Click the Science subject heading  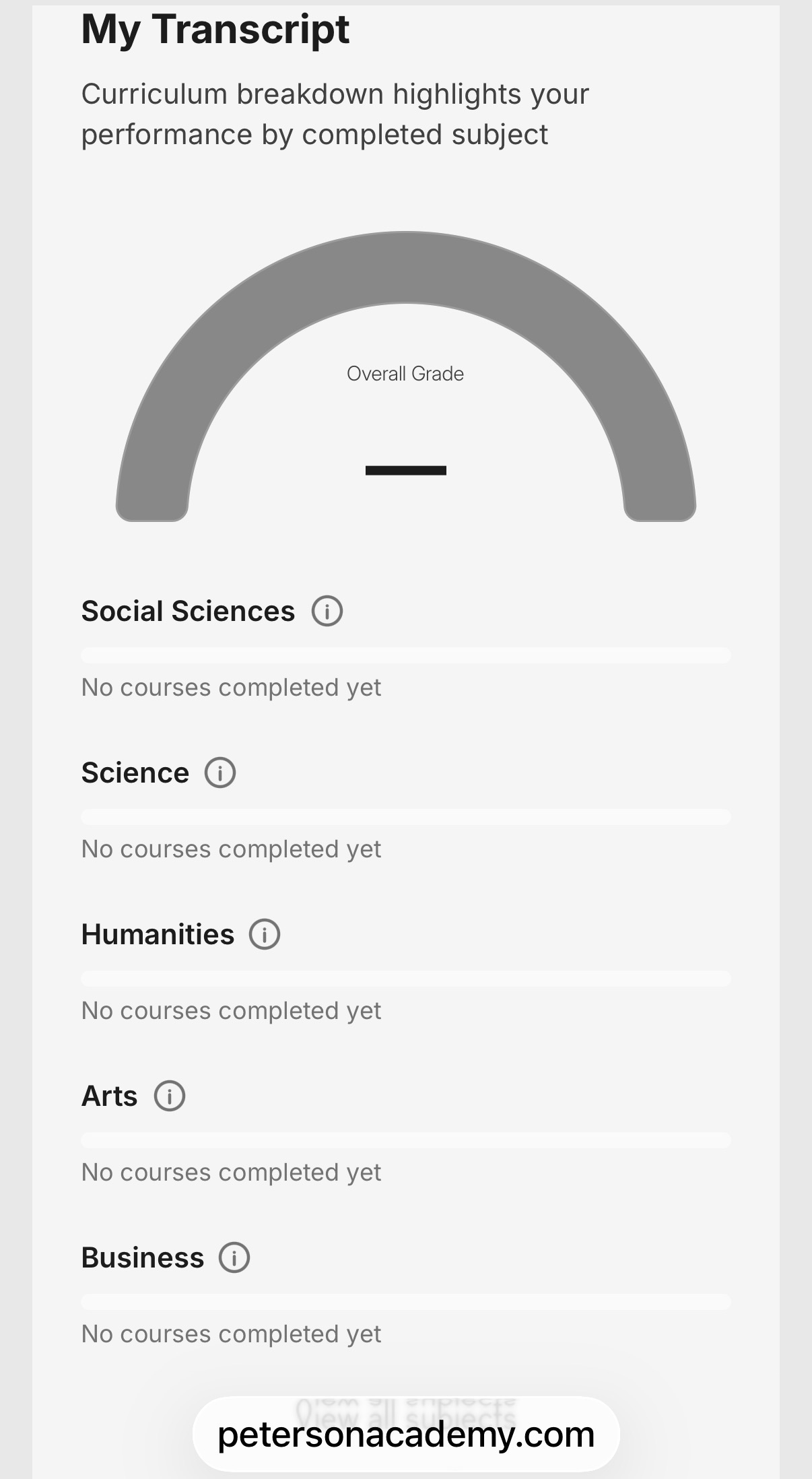[x=135, y=773]
